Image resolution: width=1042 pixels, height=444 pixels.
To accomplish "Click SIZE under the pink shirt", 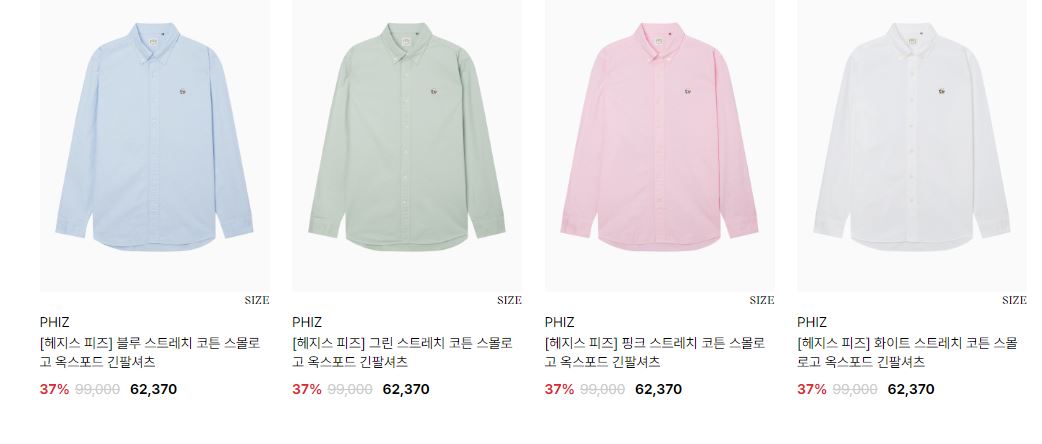I will pos(762,300).
